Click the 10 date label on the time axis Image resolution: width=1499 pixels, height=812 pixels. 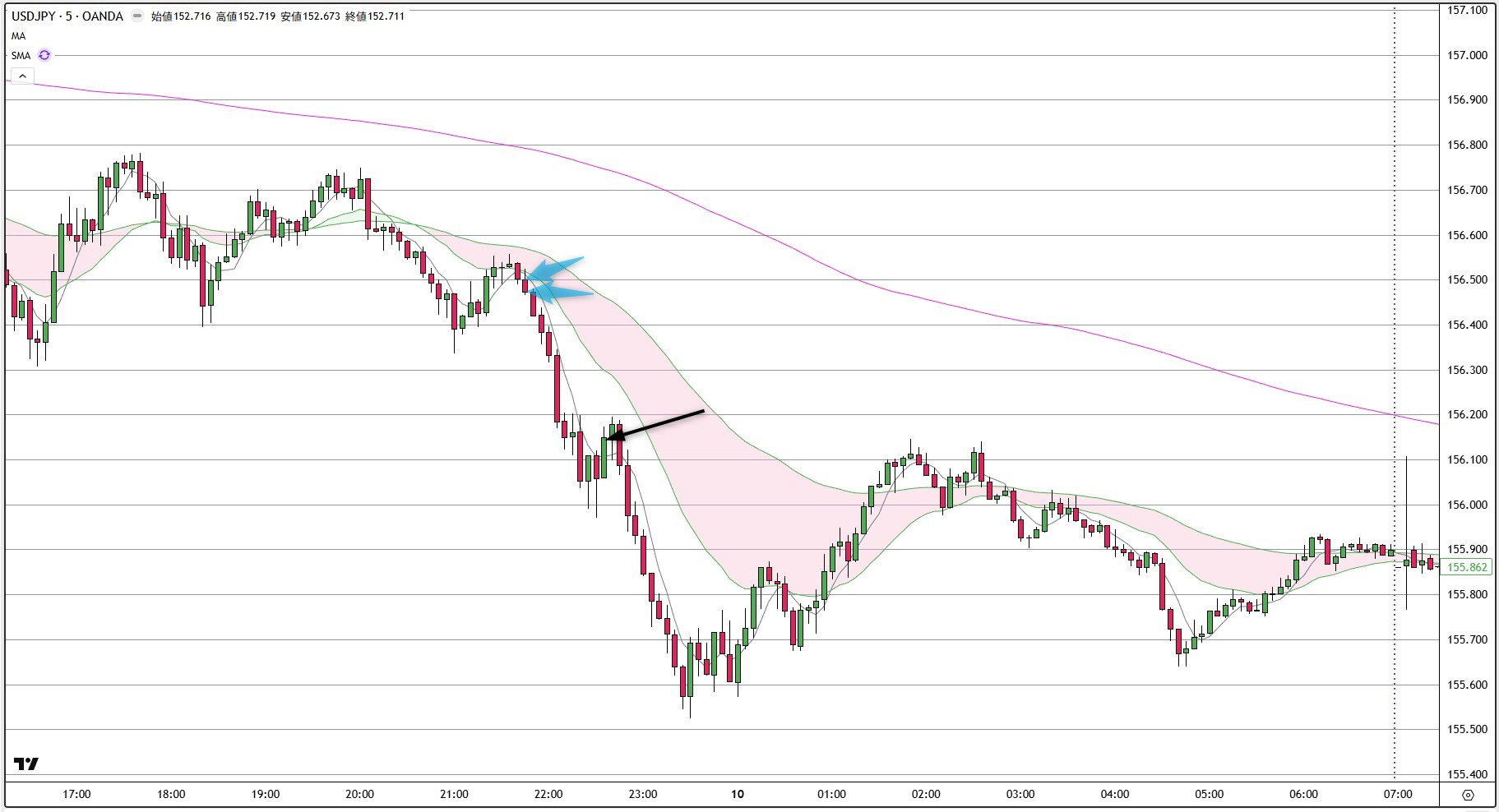pyautogui.click(x=736, y=794)
